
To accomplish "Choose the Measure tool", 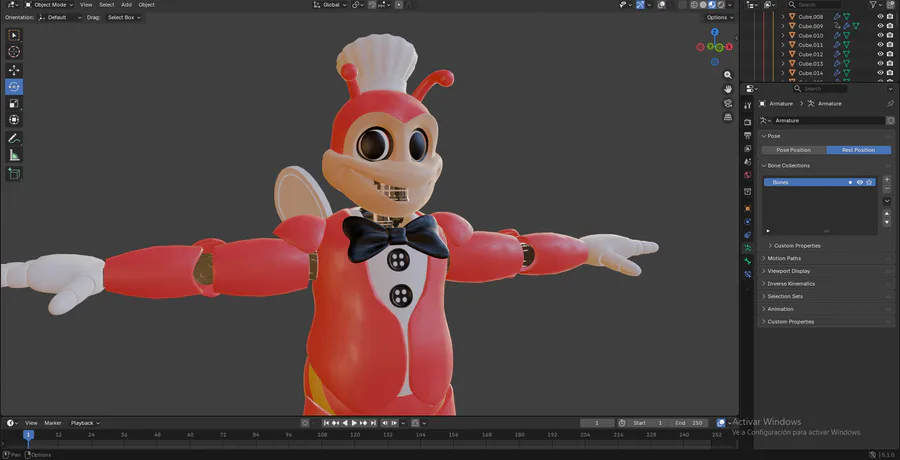I will [x=14, y=155].
